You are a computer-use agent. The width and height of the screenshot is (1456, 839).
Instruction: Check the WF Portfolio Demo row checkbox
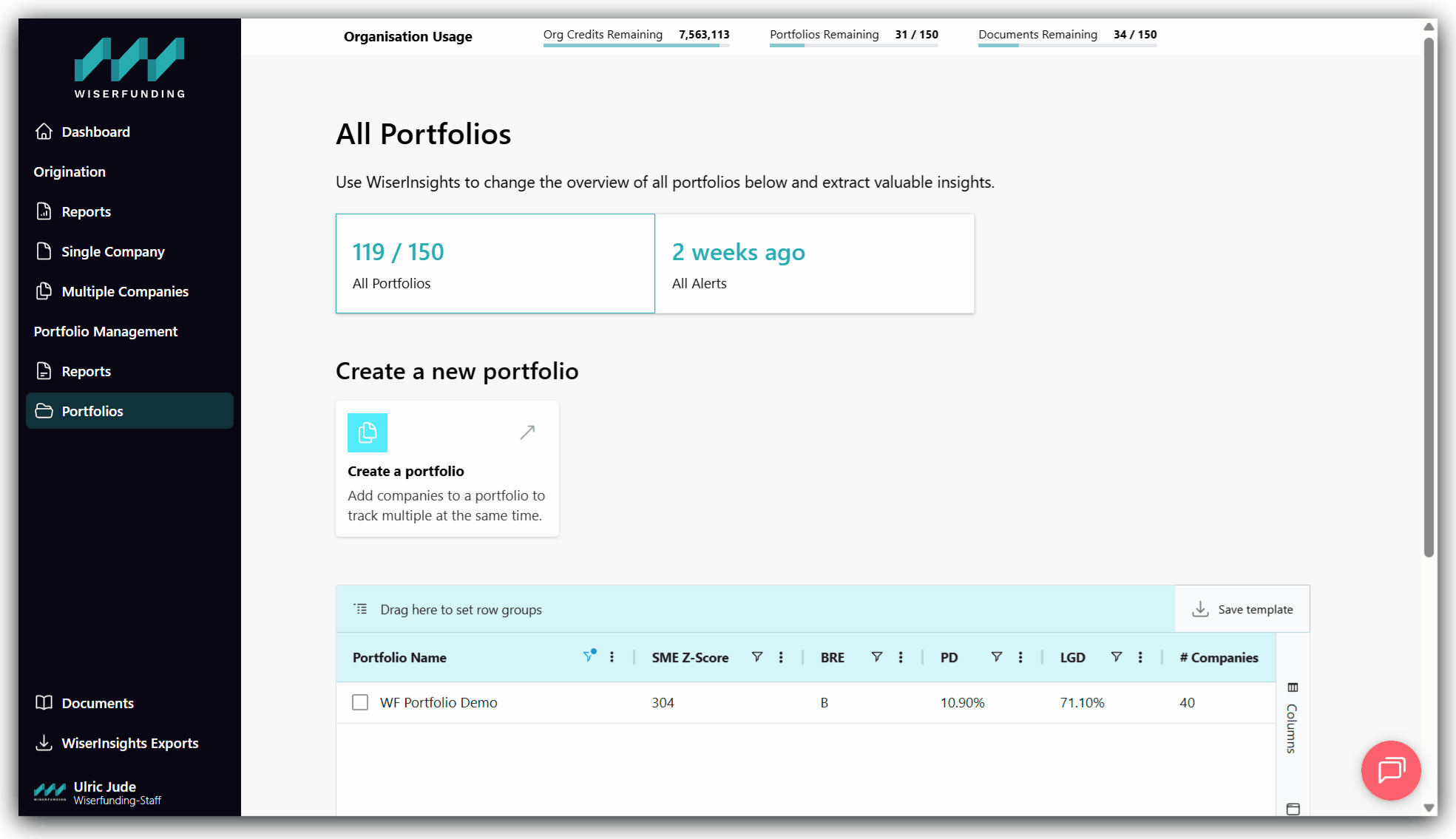click(360, 702)
